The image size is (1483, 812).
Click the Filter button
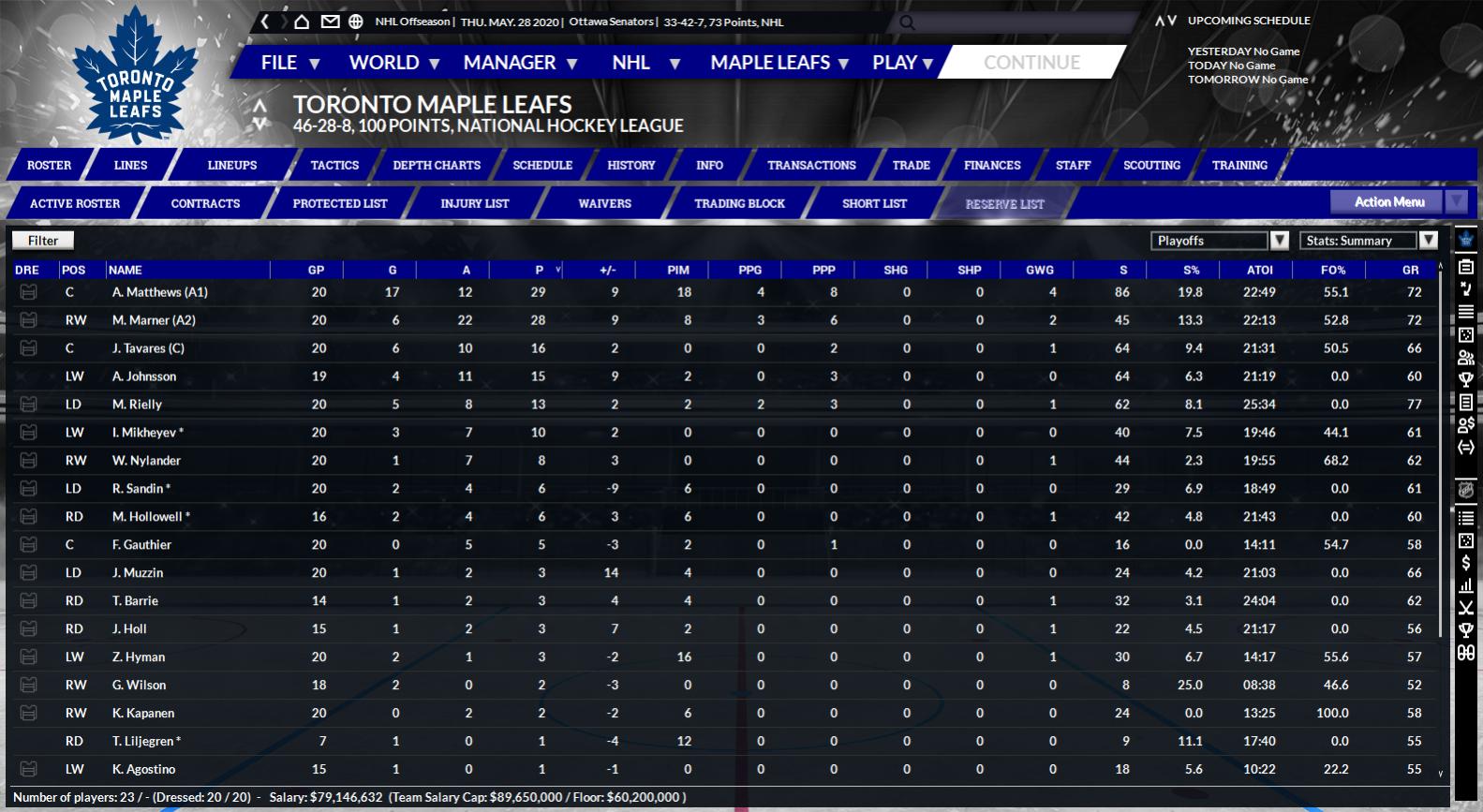[x=43, y=241]
